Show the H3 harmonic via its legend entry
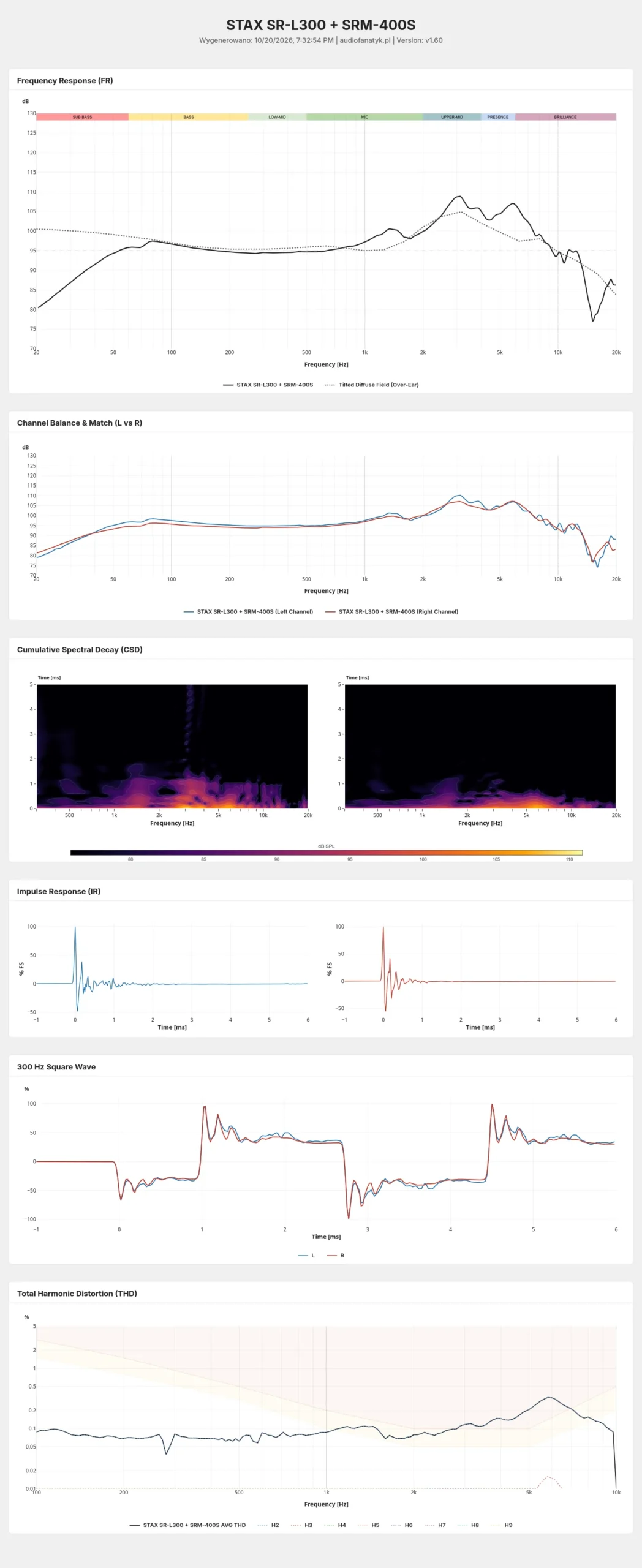 (301, 1525)
